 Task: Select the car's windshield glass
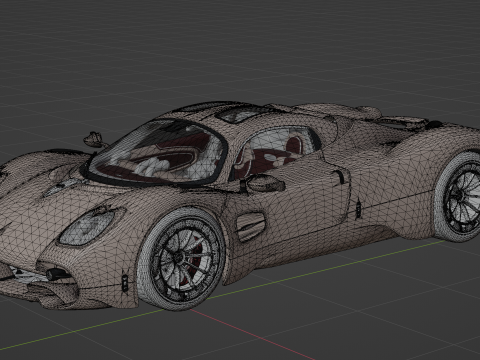pos(157,152)
